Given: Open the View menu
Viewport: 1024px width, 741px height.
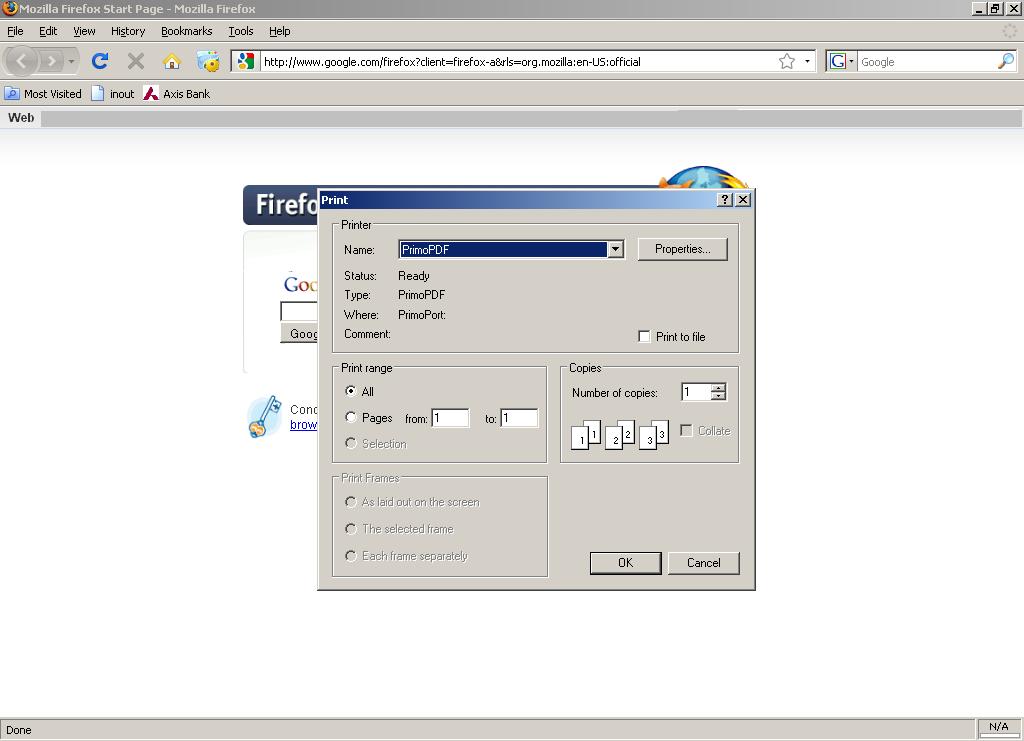Looking at the screenshot, I should pyautogui.click(x=84, y=31).
